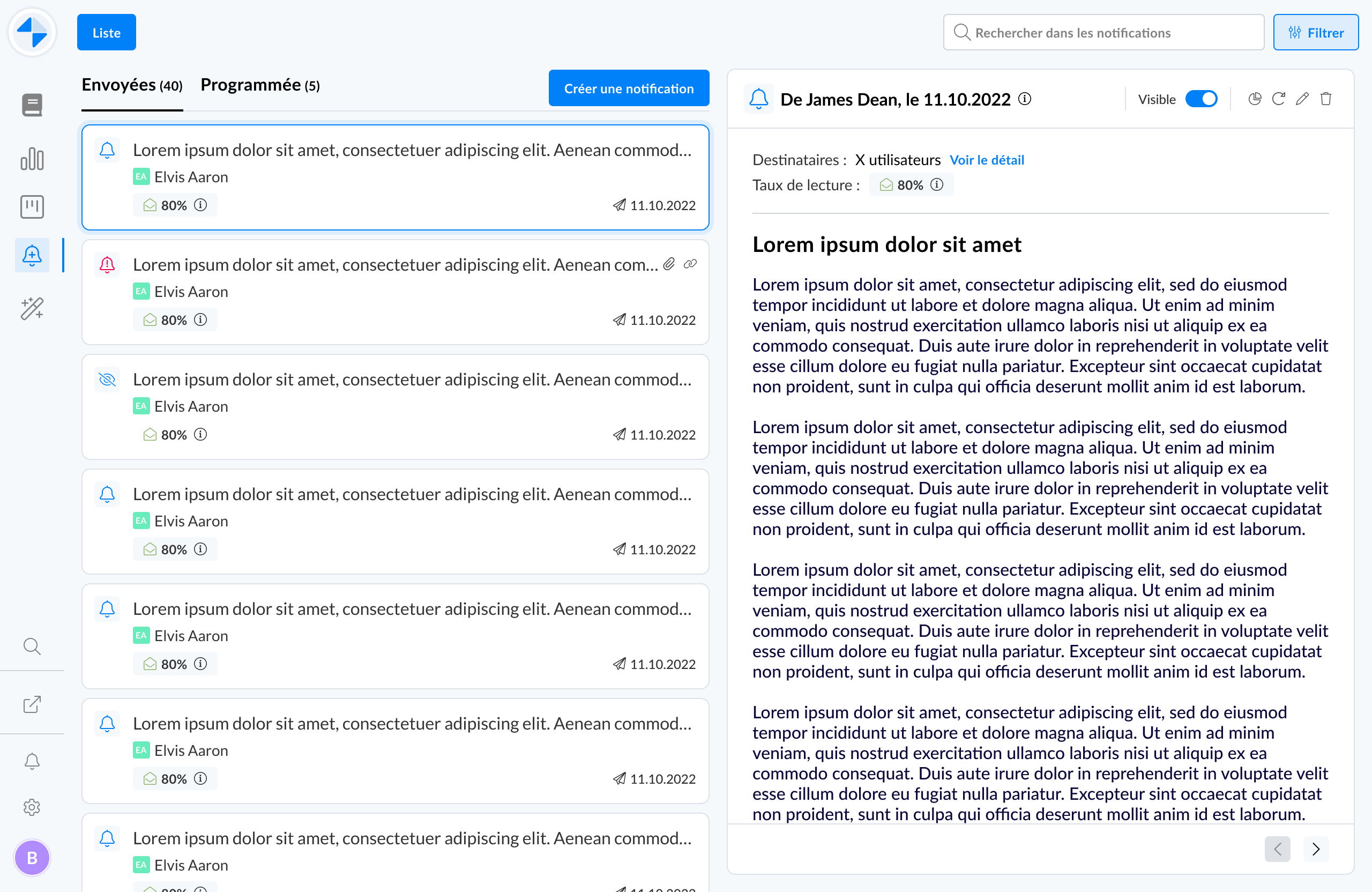The height and width of the screenshot is (892, 1372).
Task: Open the book icon in sidebar
Action: tap(32, 105)
